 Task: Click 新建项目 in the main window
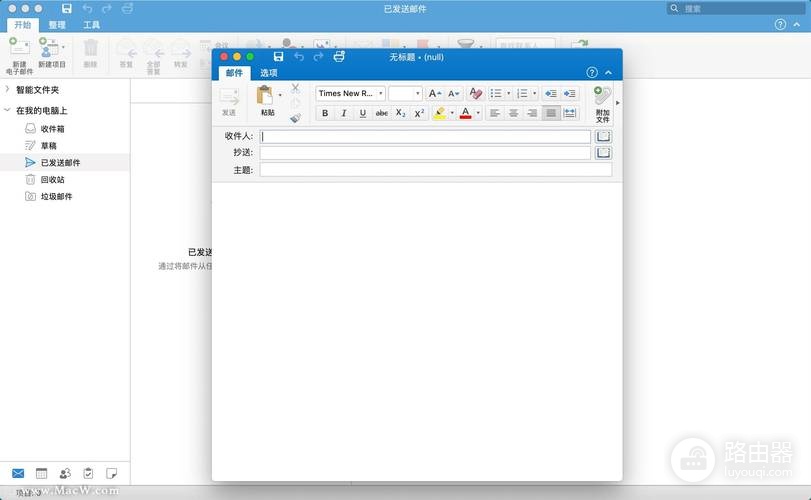point(52,53)
